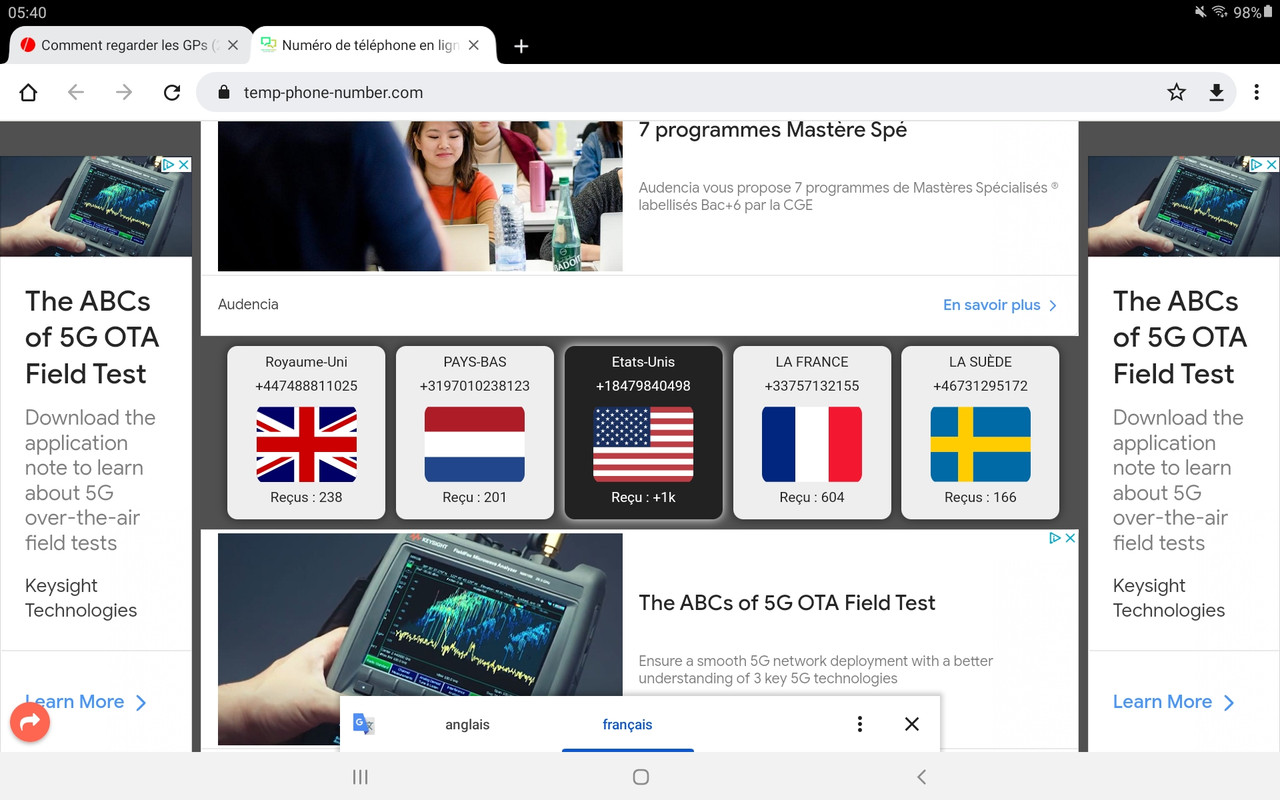Close the left sidebar ad

pyautogui.click(x=184, y=164)
